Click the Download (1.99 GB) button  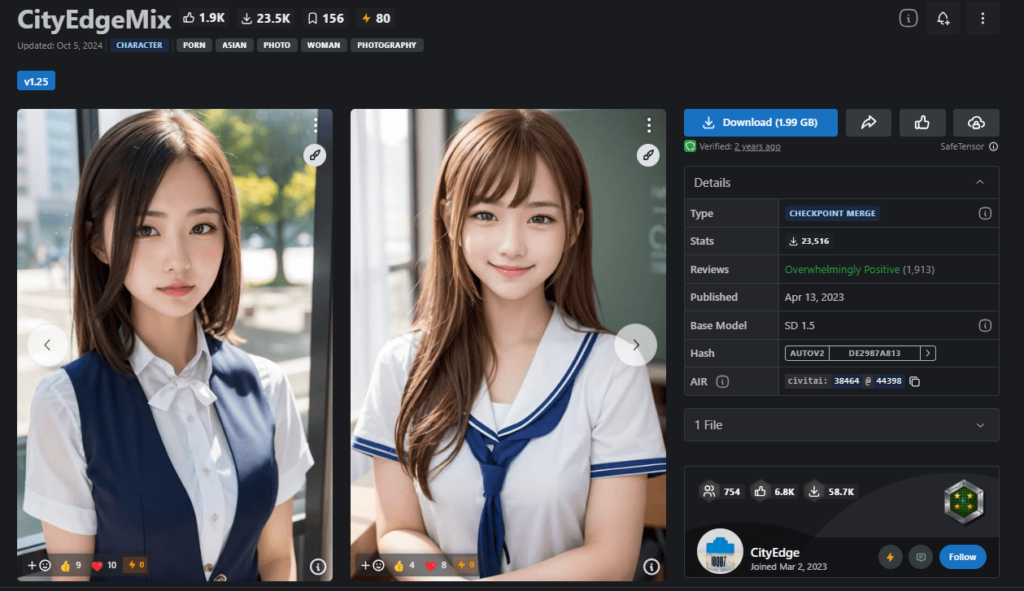760,122
